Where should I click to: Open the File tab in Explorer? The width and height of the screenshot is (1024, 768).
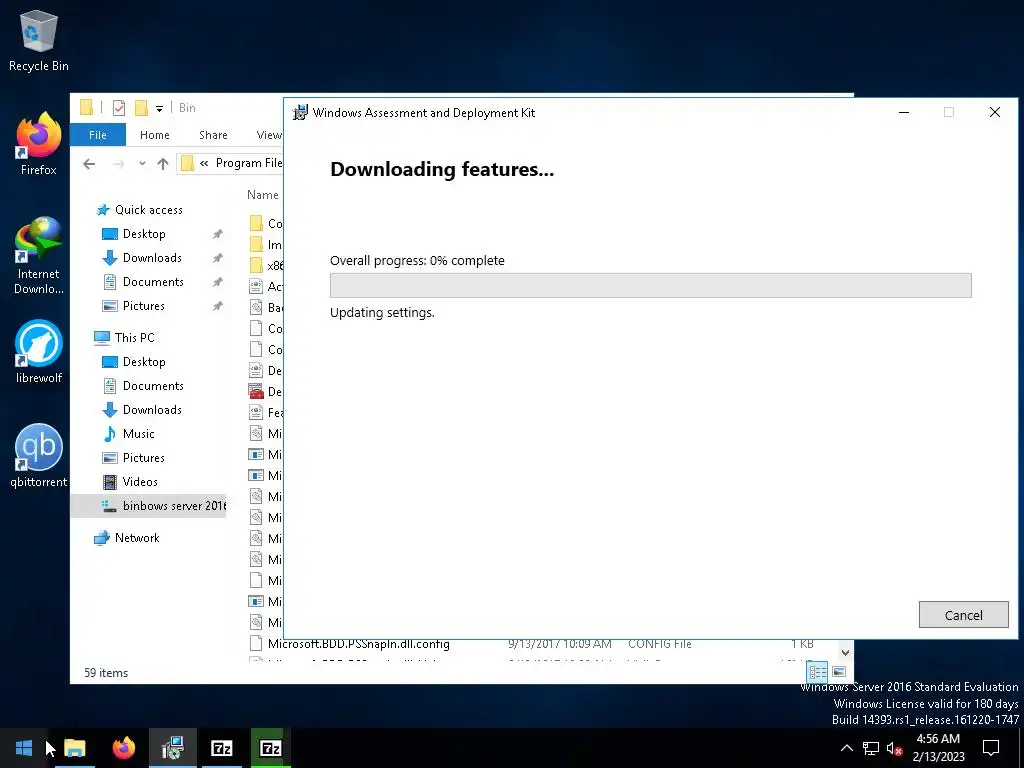tap(97, 135)
